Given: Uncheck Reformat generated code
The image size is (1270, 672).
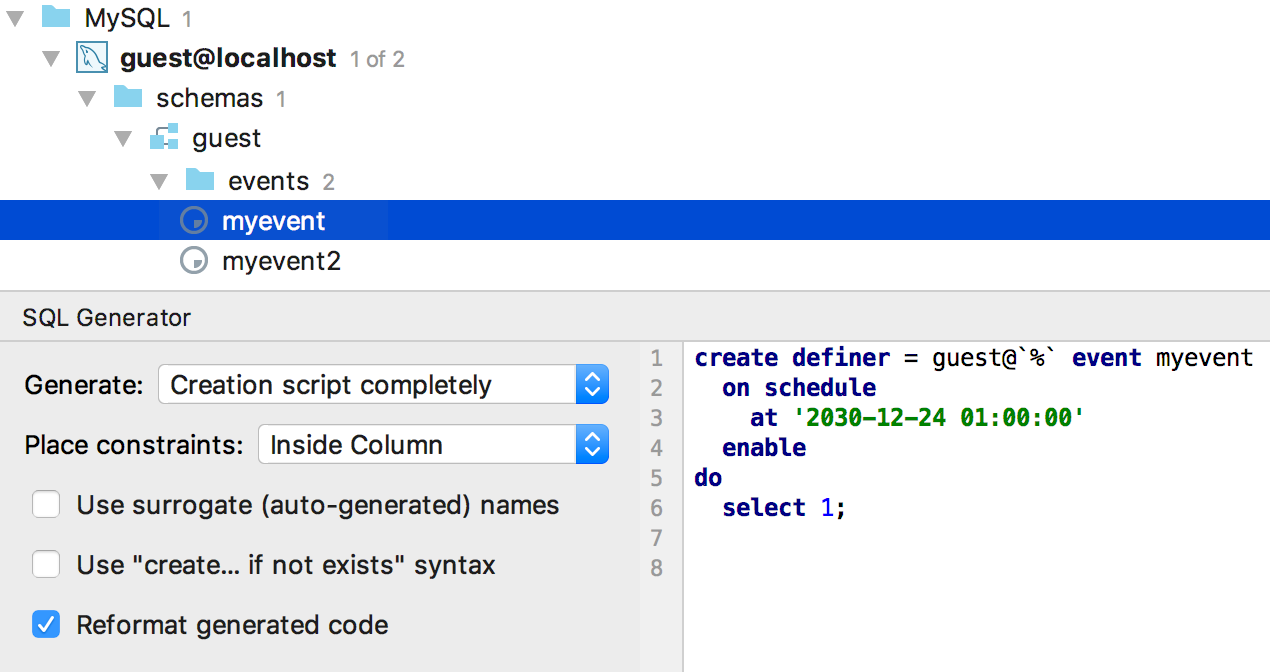Looking at the screenshot, I should point(46,625).
